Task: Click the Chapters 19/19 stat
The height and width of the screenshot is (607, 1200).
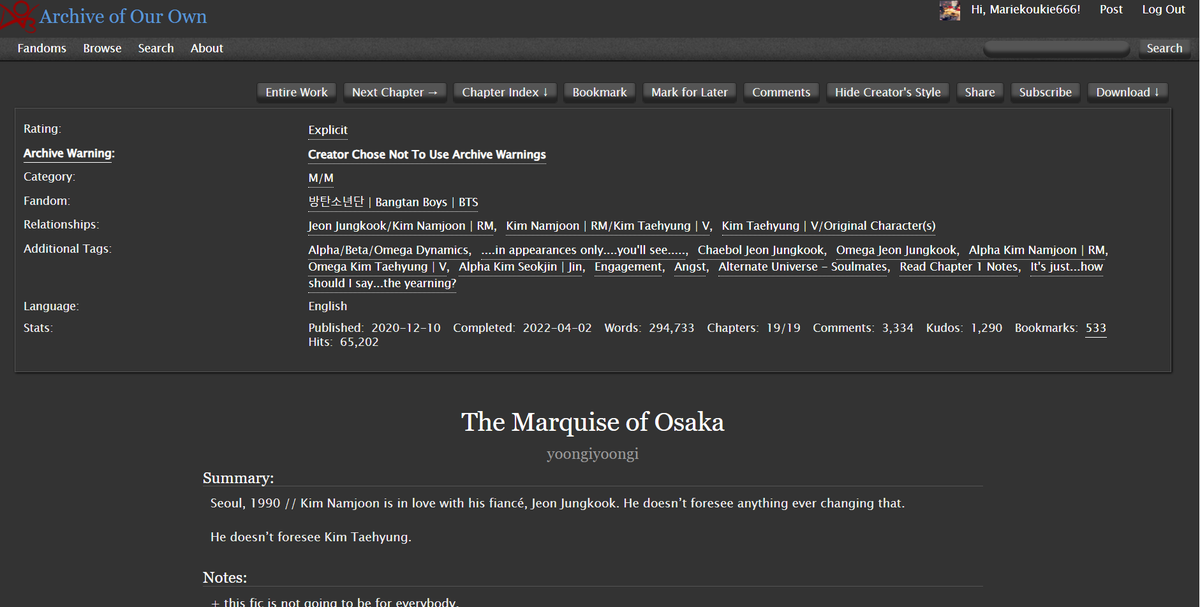Action: (754, 328)
